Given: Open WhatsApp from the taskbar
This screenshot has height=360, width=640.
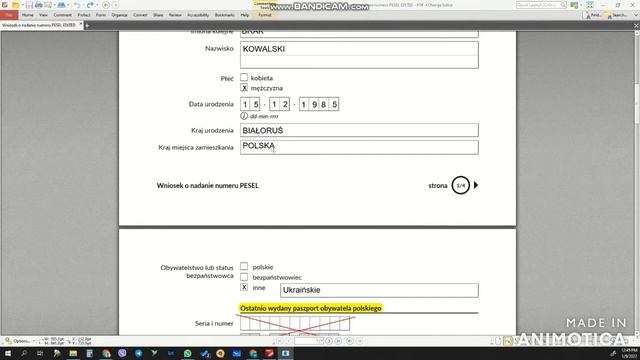Looking at the screenshot, I should pos(187,353).
